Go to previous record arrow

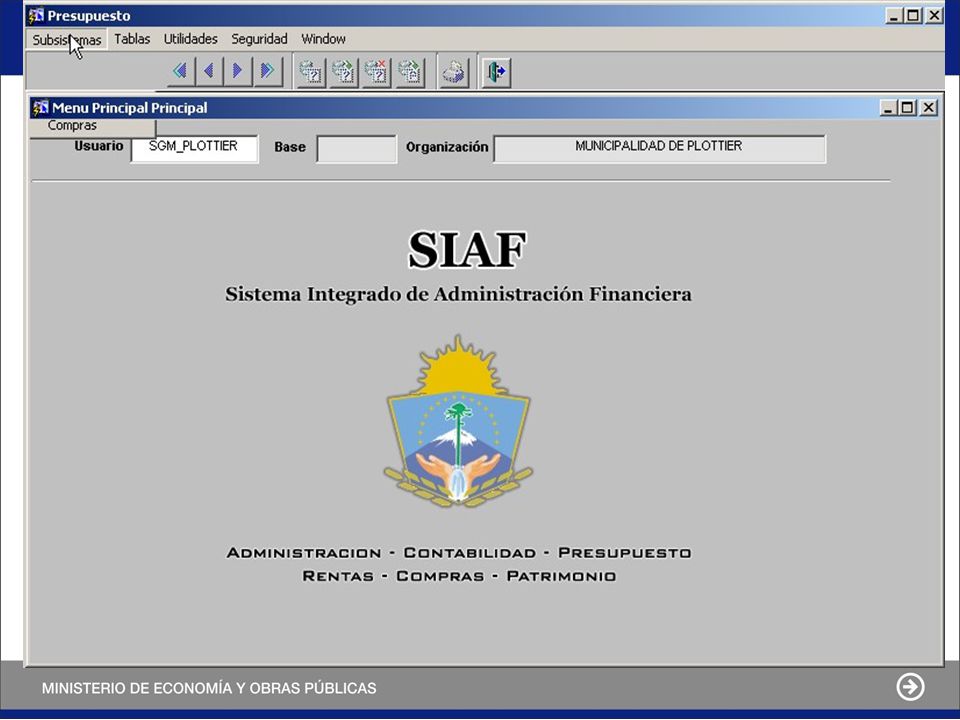point(209,72)
